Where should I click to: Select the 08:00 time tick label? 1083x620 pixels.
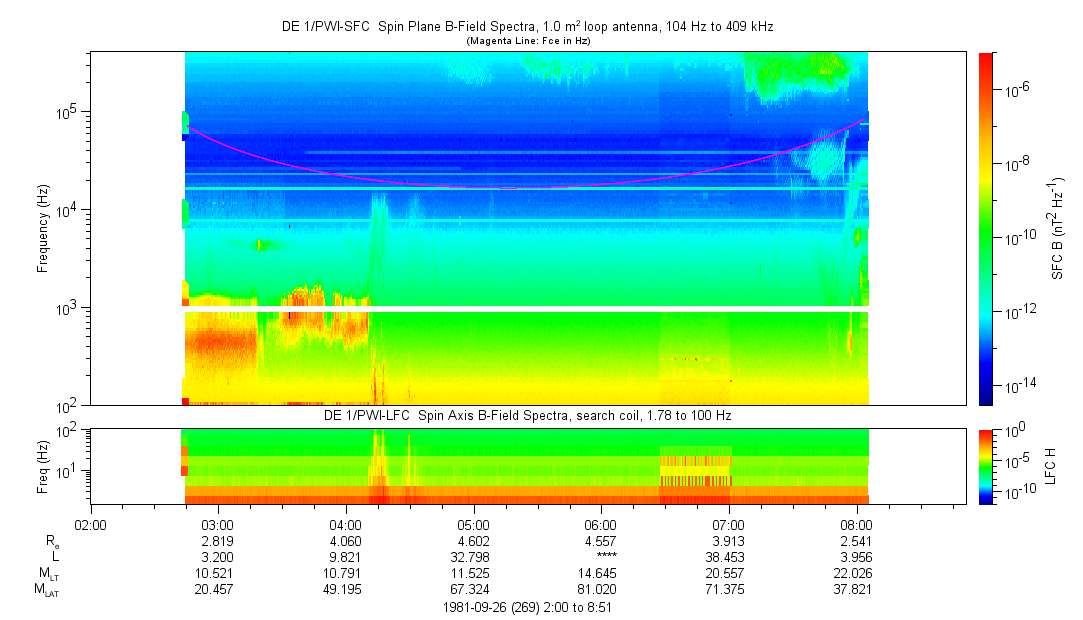[x=855, y=524]
